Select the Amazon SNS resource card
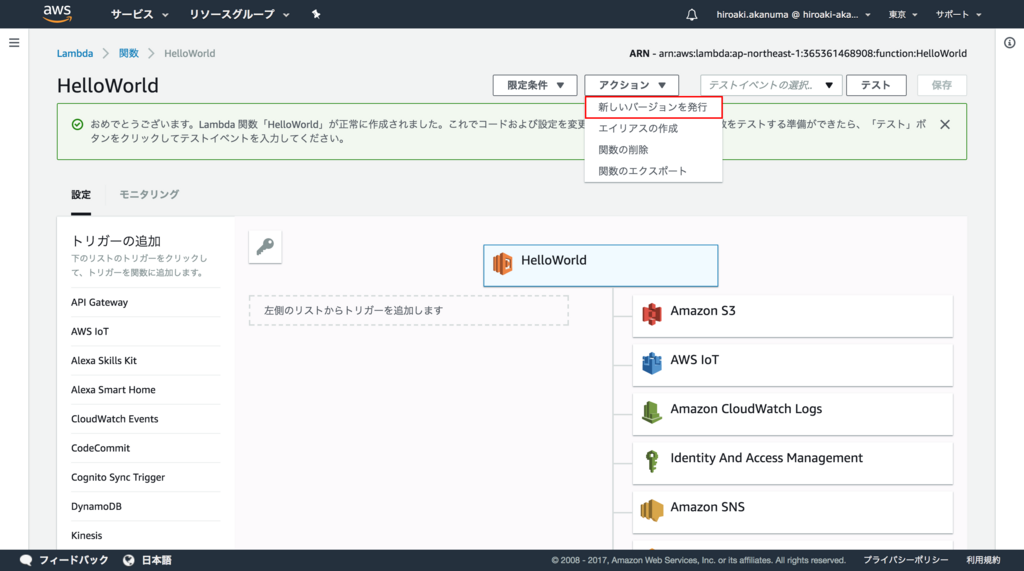 tap(793, 512)
